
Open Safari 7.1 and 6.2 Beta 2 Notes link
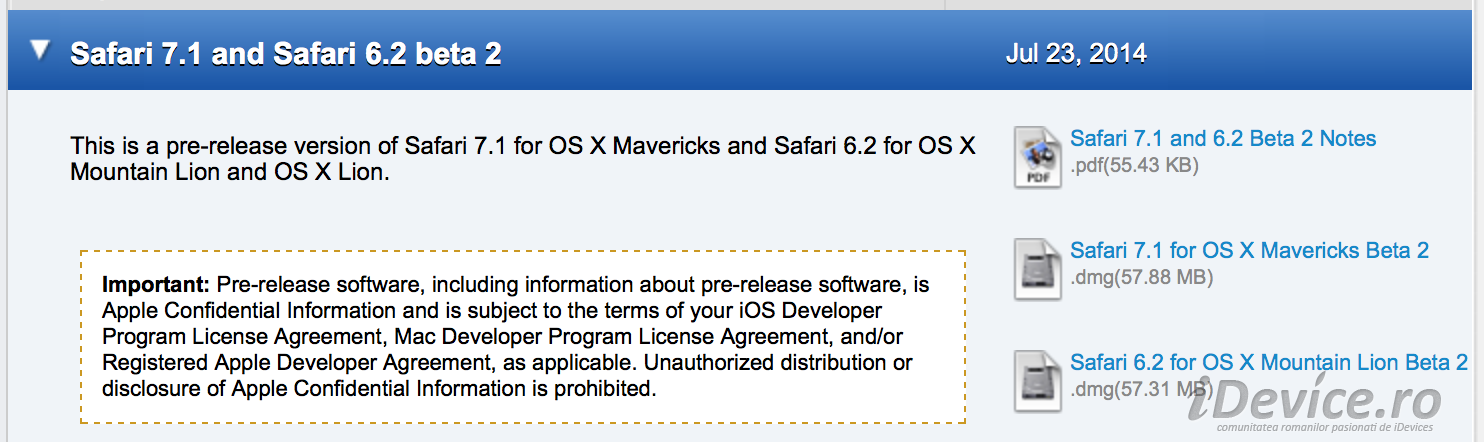(x=1223, y=139)
